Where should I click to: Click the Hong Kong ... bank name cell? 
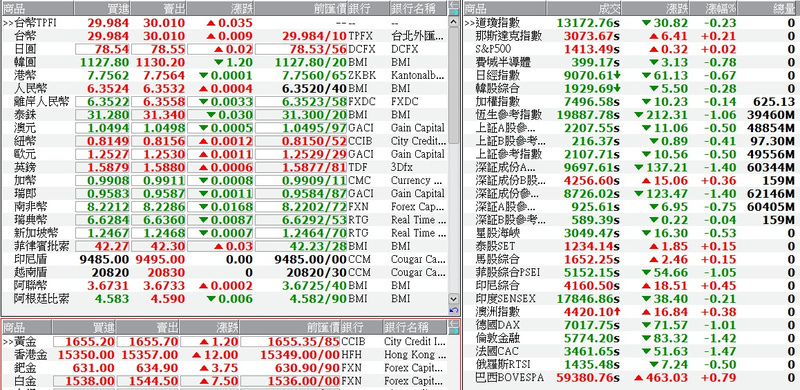[415, 355]
